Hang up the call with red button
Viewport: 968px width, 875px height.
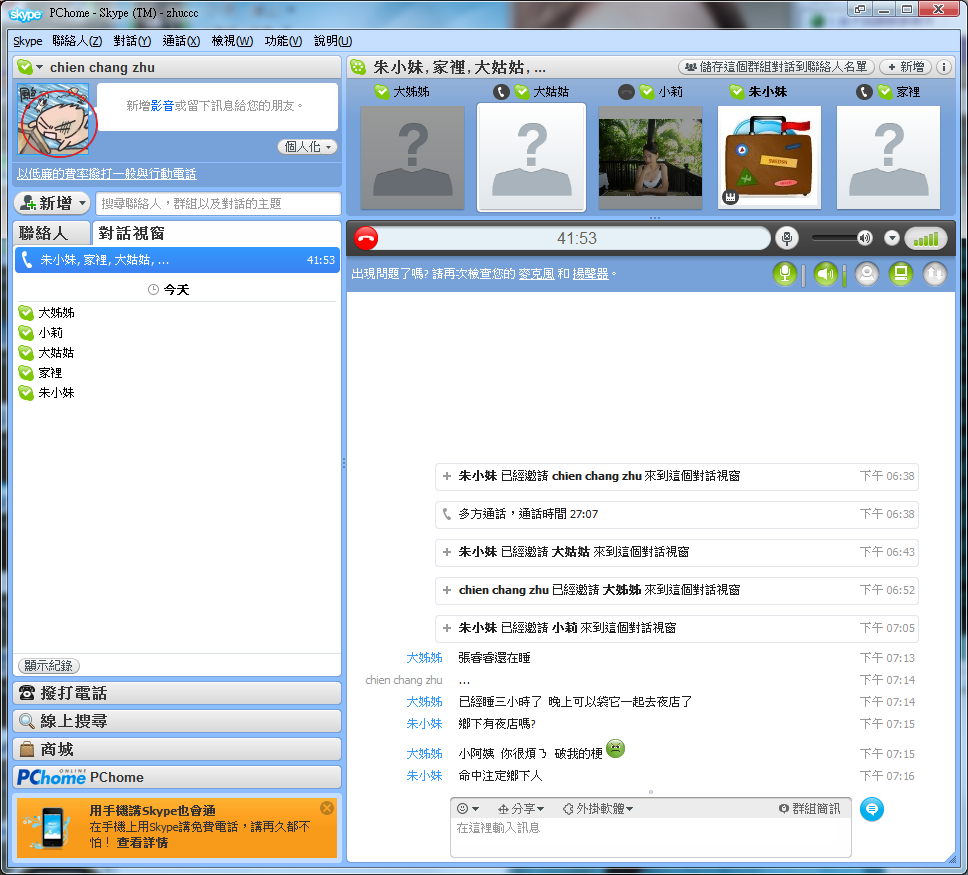(x=366, y=238)
